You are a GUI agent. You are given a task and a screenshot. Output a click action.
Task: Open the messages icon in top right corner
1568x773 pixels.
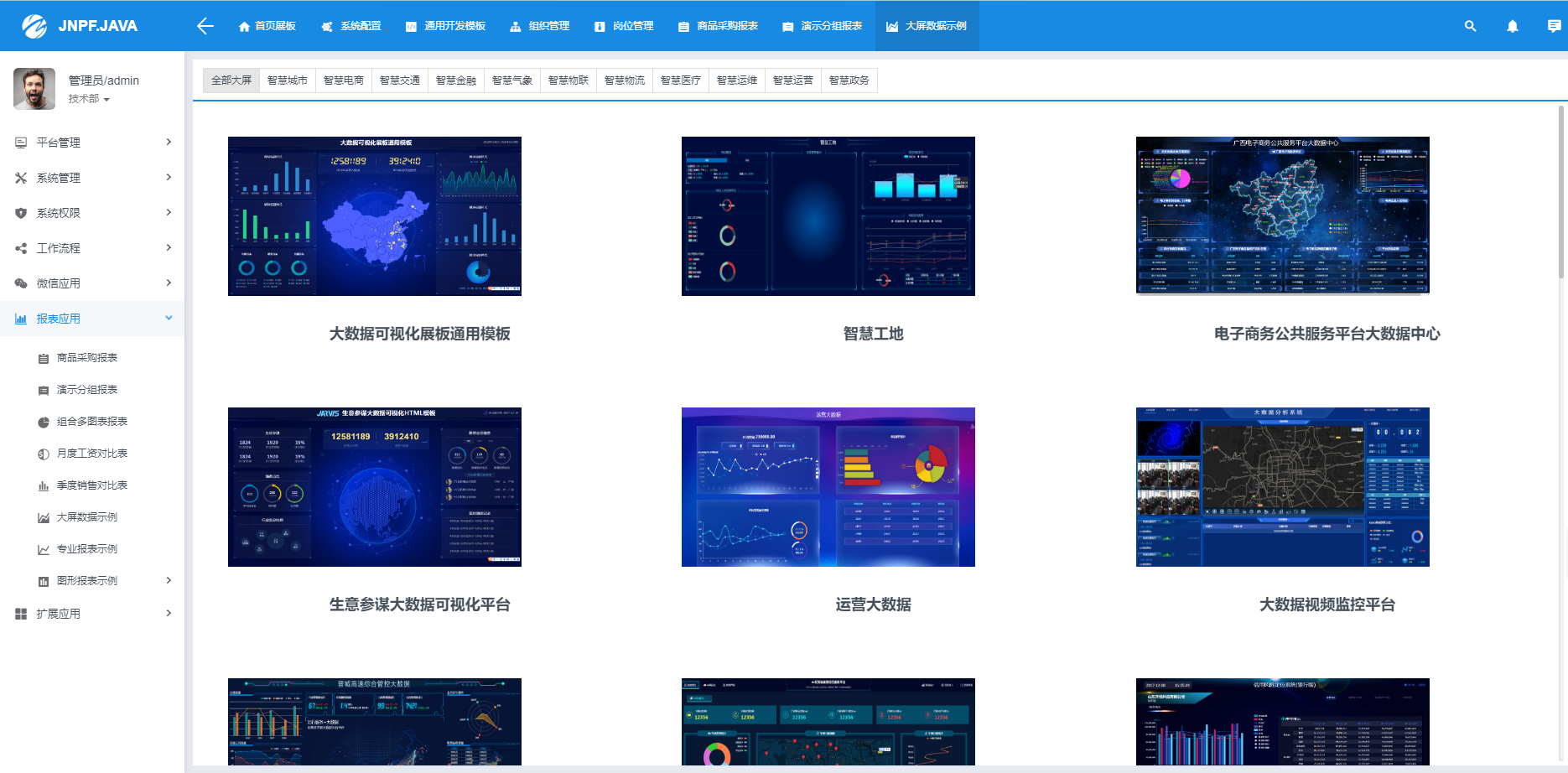click(x=1554, y=26)
